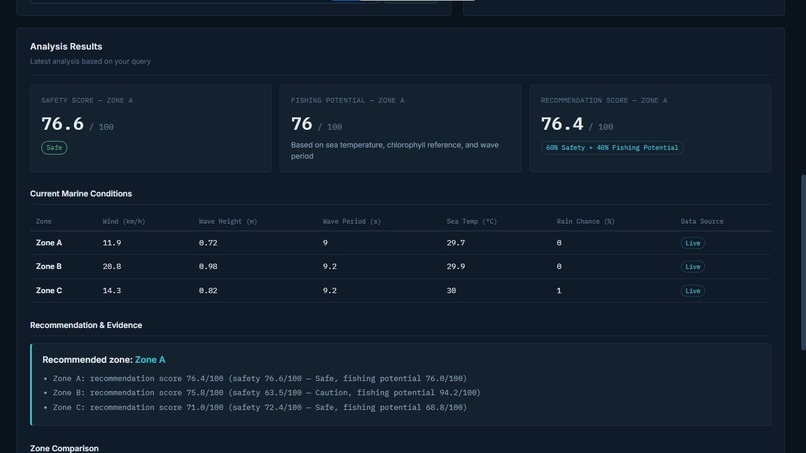Click the Safety Score – Zone A card title
This screenshot has height=453, width=806.
click(x=87, y=101)
